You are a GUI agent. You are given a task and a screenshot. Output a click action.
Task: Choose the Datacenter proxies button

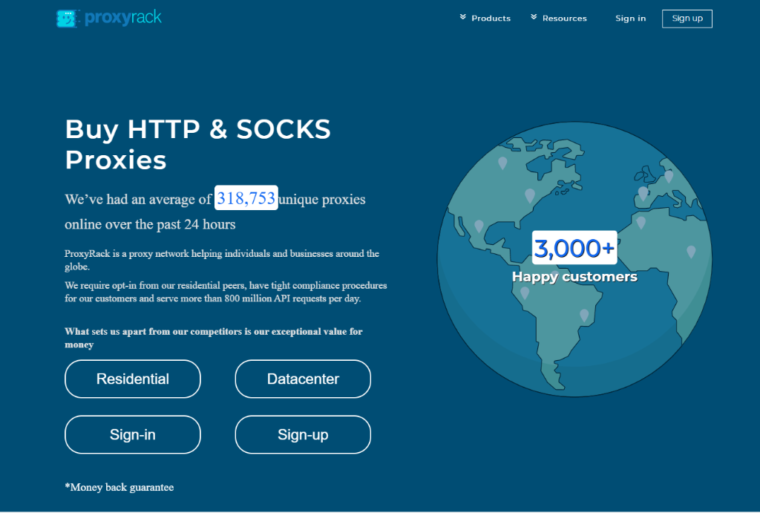tap(303, 379)
